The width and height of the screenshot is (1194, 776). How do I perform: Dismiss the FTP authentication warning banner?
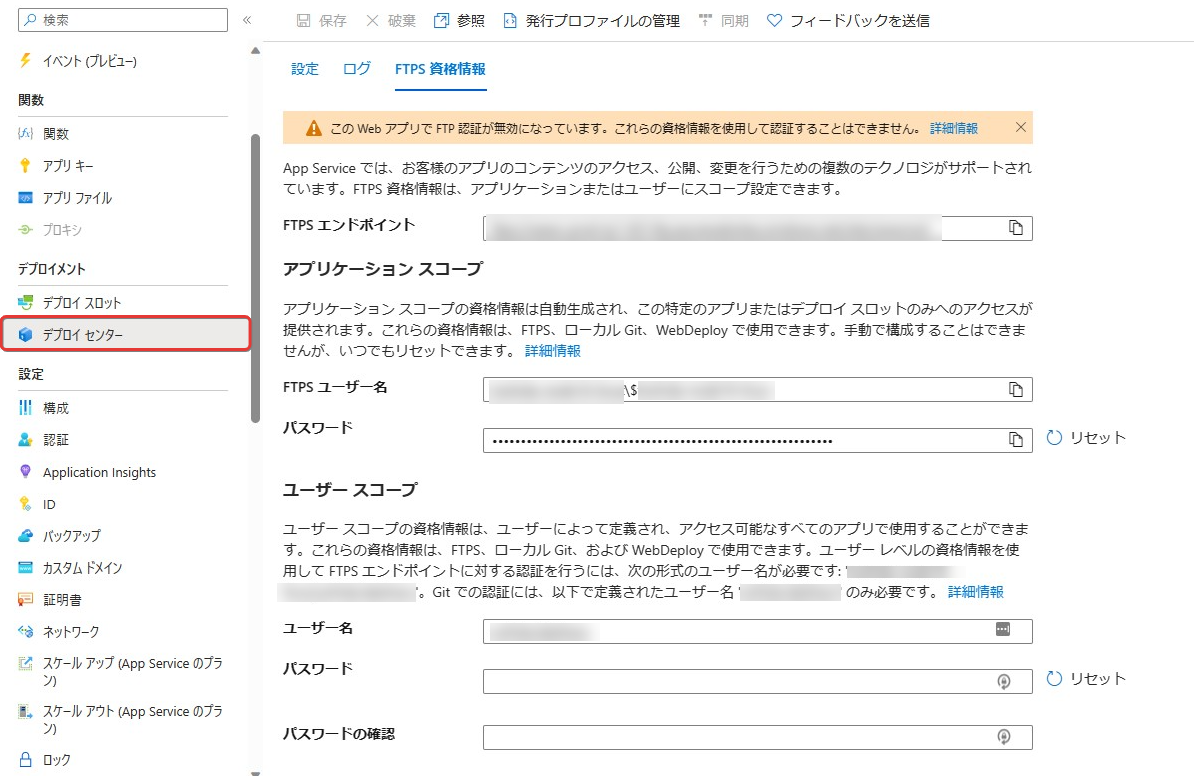1019,128
